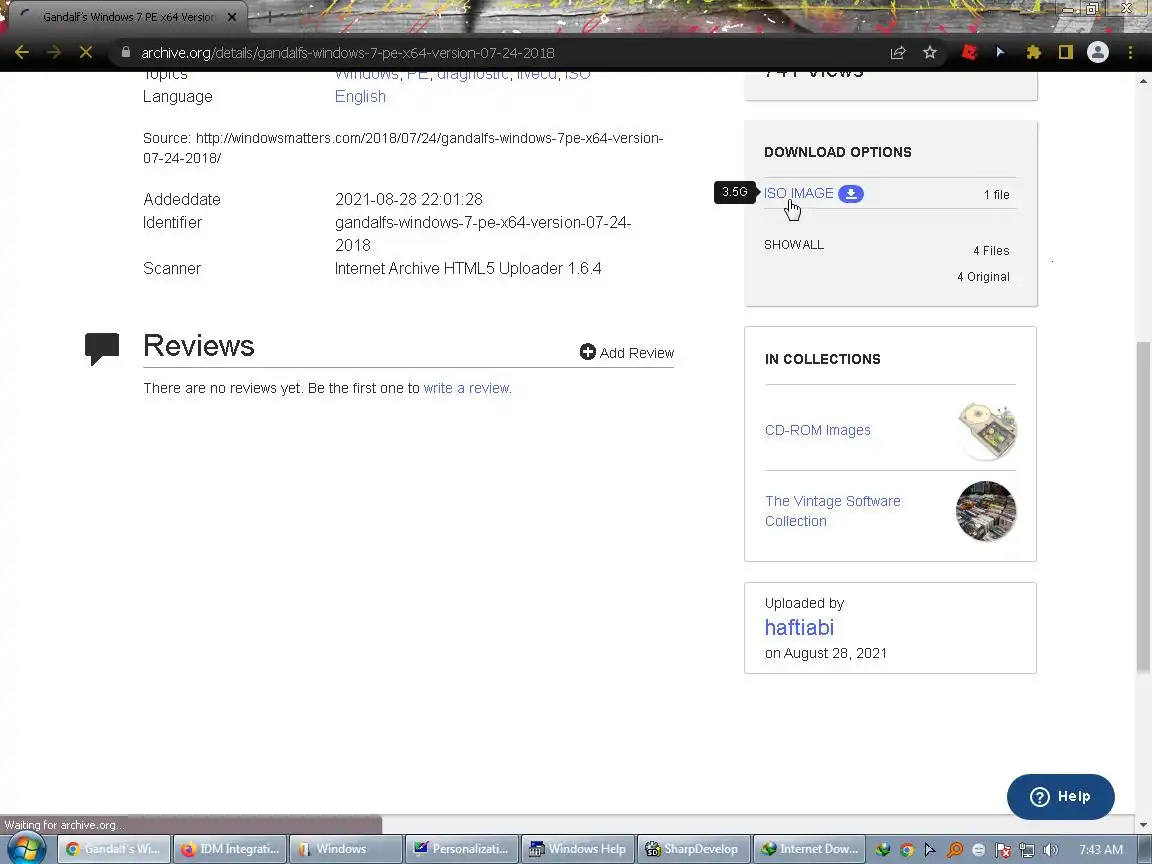Click the '4 Files' count text
This screenshot has width=1152, height=864.
click(x=991, y=251)
